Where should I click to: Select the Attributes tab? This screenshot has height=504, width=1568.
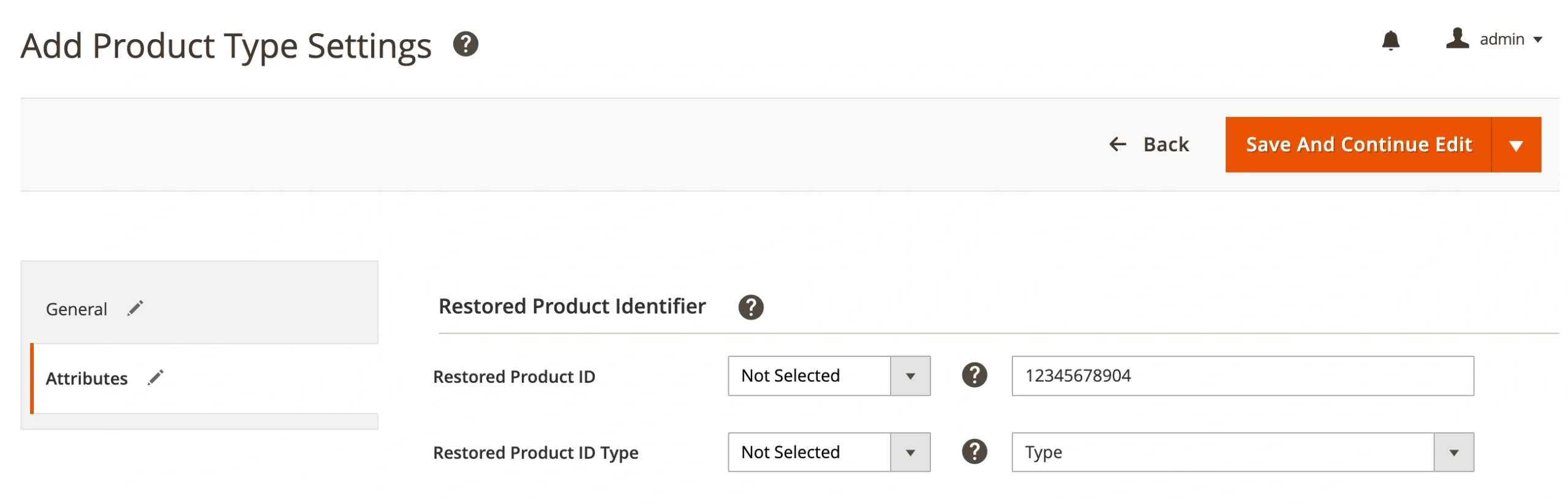[87, 378]
